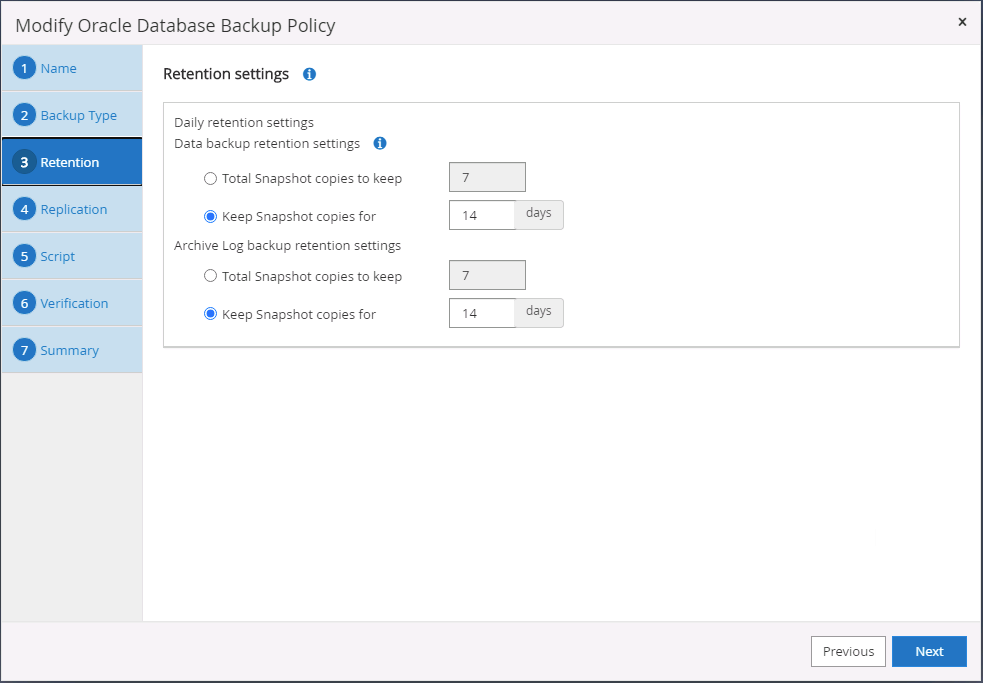The height and width of the screenshot is (683, 983).
Task: Go to the Verification step
Action: pos(74,303)
